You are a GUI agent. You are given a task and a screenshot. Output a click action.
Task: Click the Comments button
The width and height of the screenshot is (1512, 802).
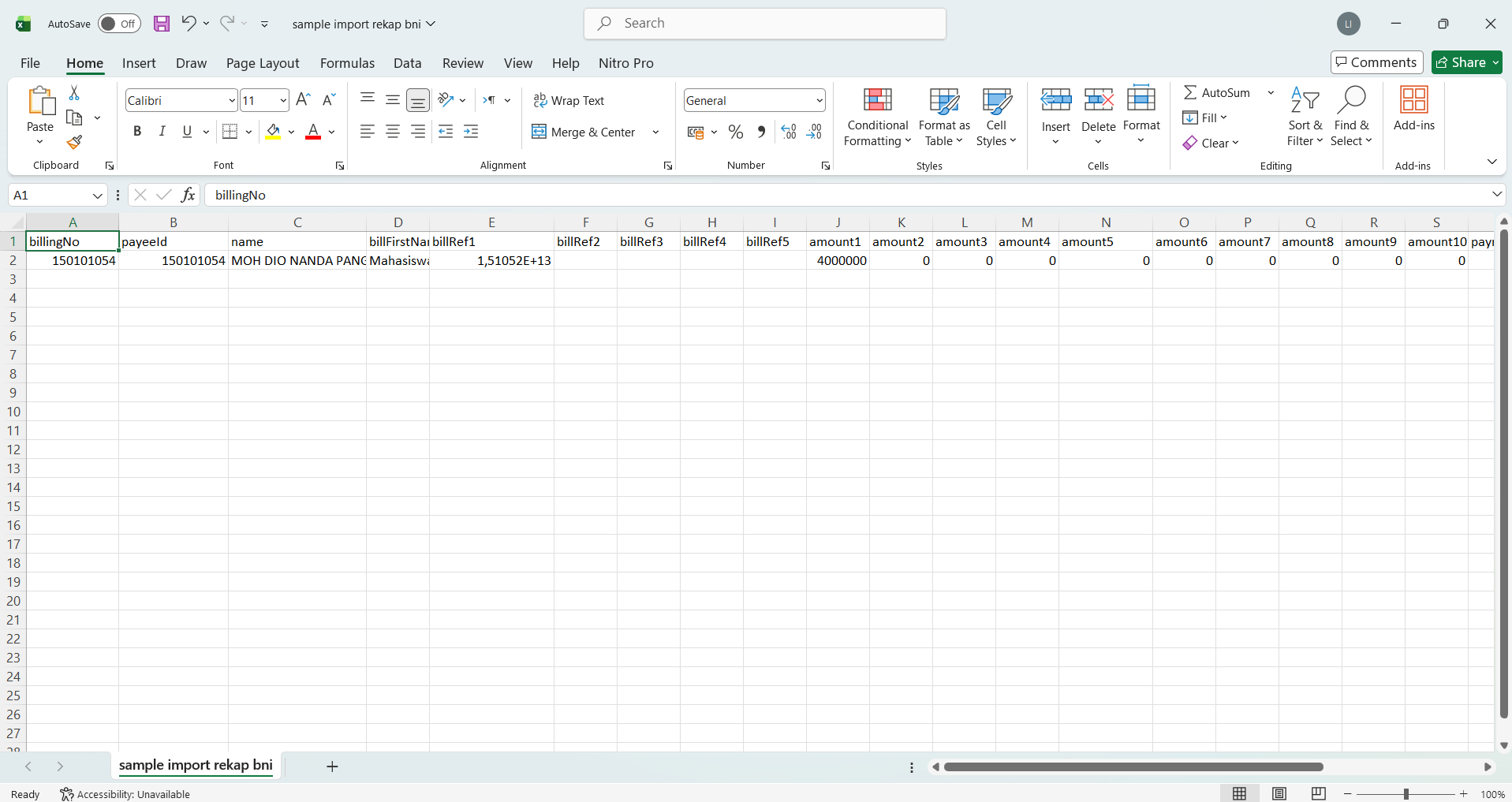coord(1376,62)
